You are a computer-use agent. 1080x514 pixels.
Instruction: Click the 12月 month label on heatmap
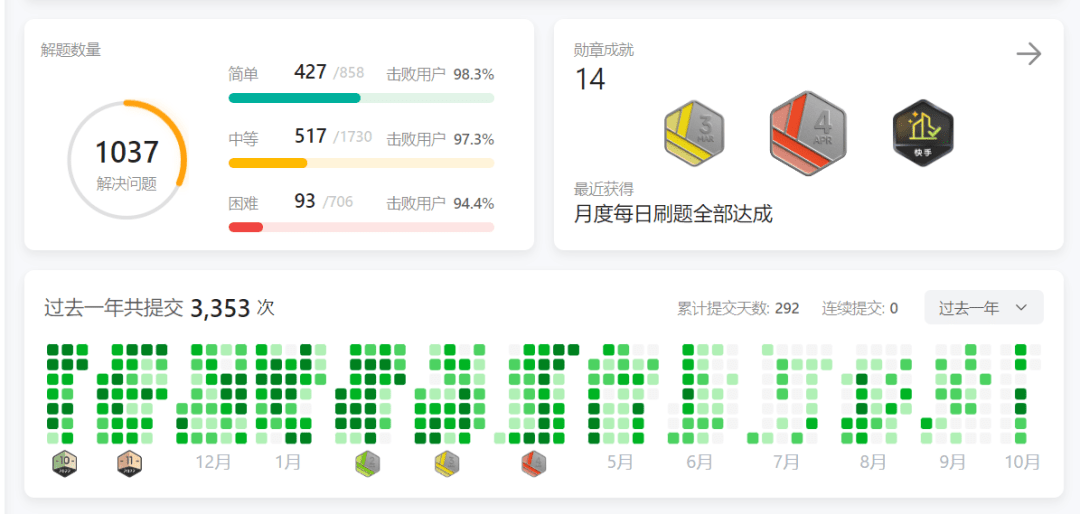213,462
